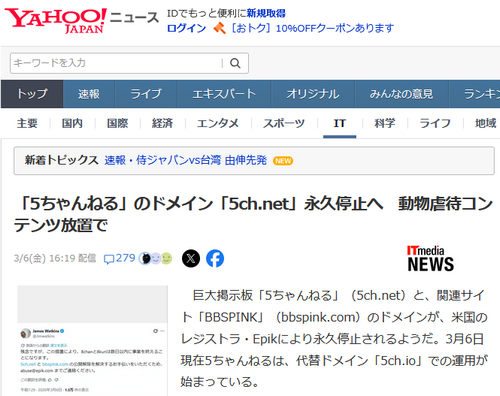Open the エキスパート tab
The image size is (500, 396).
pos(224,94)
